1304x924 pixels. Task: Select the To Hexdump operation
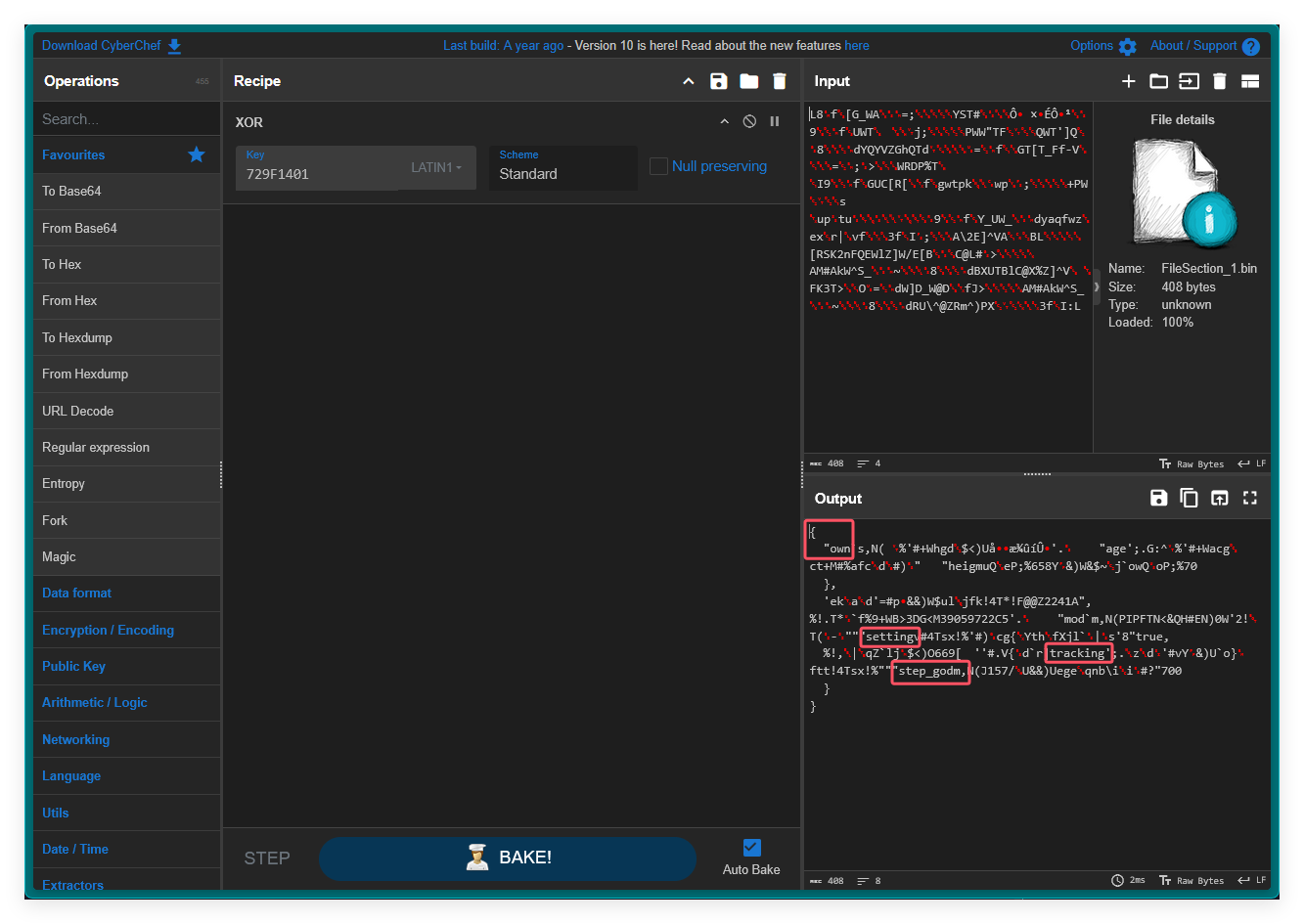click(x=126, y=337)
